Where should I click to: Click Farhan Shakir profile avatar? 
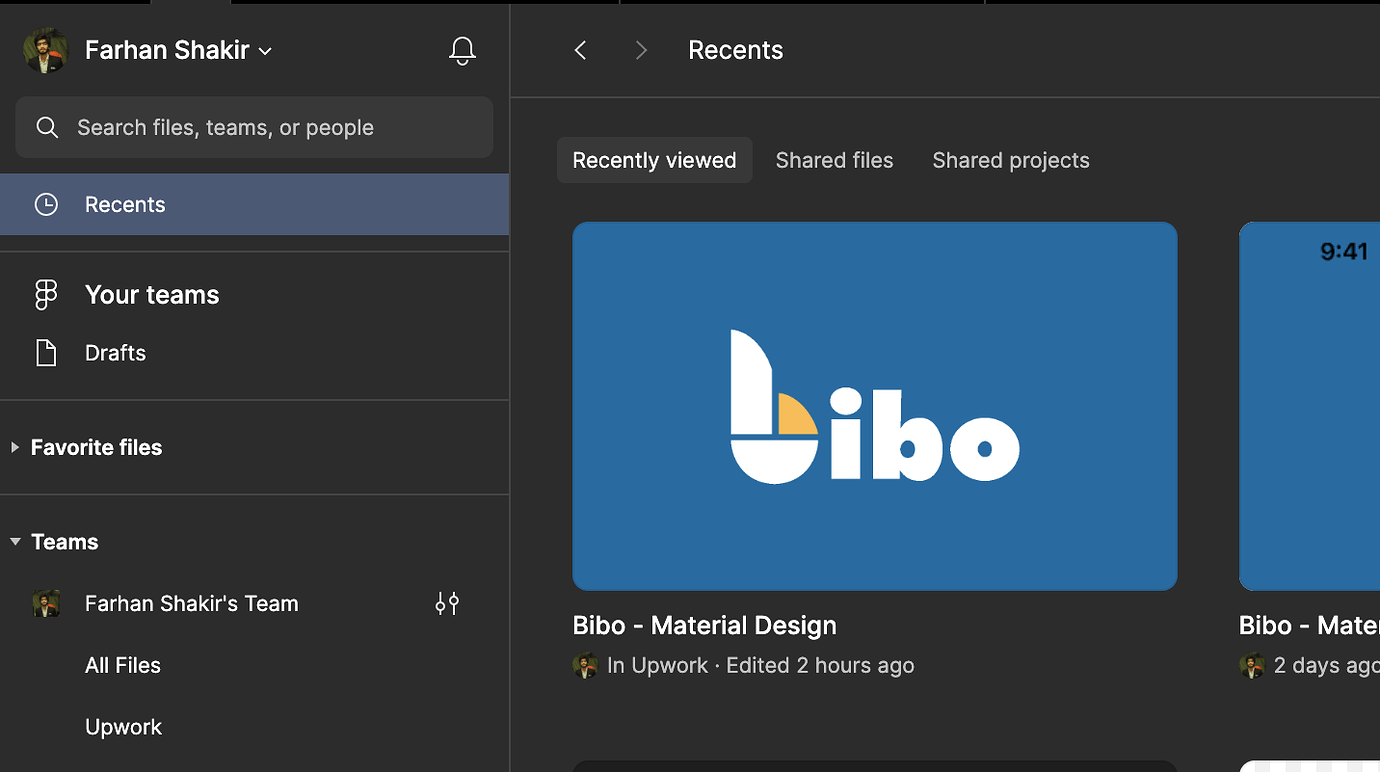tap(45, 50)
